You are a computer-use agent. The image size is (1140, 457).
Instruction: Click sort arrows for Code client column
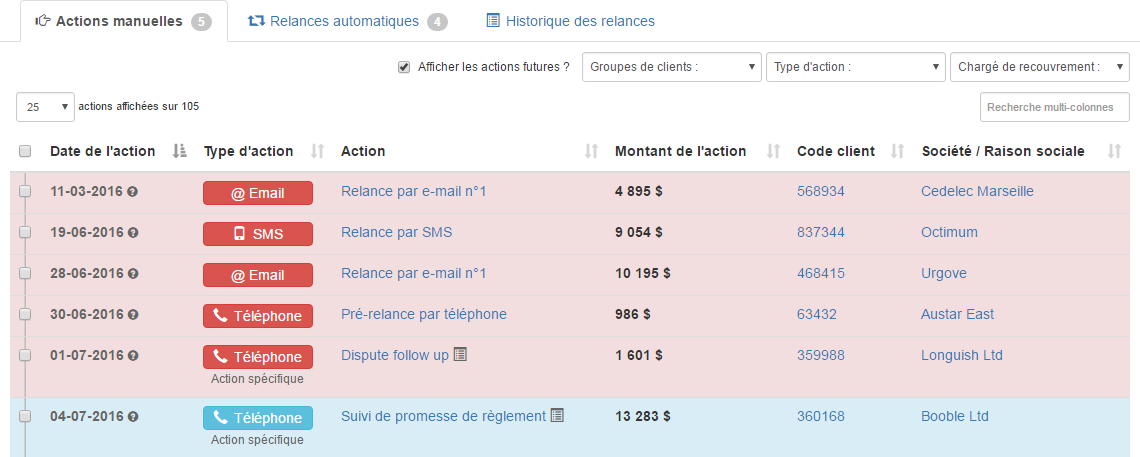coord(898,151)
